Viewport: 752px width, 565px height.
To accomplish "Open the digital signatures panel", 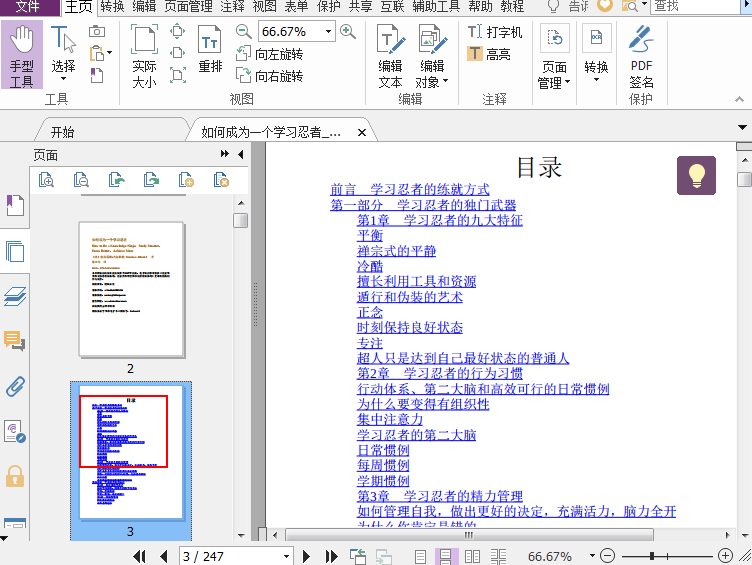I will (14, 432).
